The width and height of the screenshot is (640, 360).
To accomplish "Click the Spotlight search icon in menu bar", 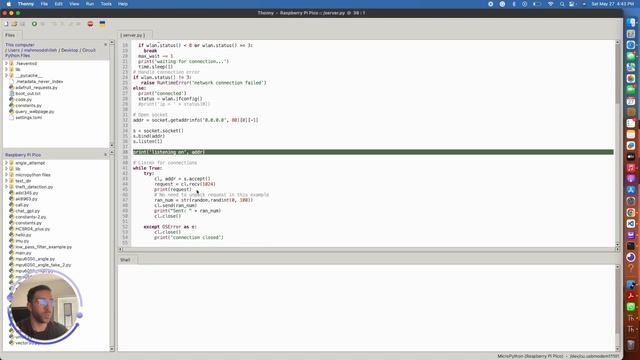I will pyautogui.click(x=562, y=4).
